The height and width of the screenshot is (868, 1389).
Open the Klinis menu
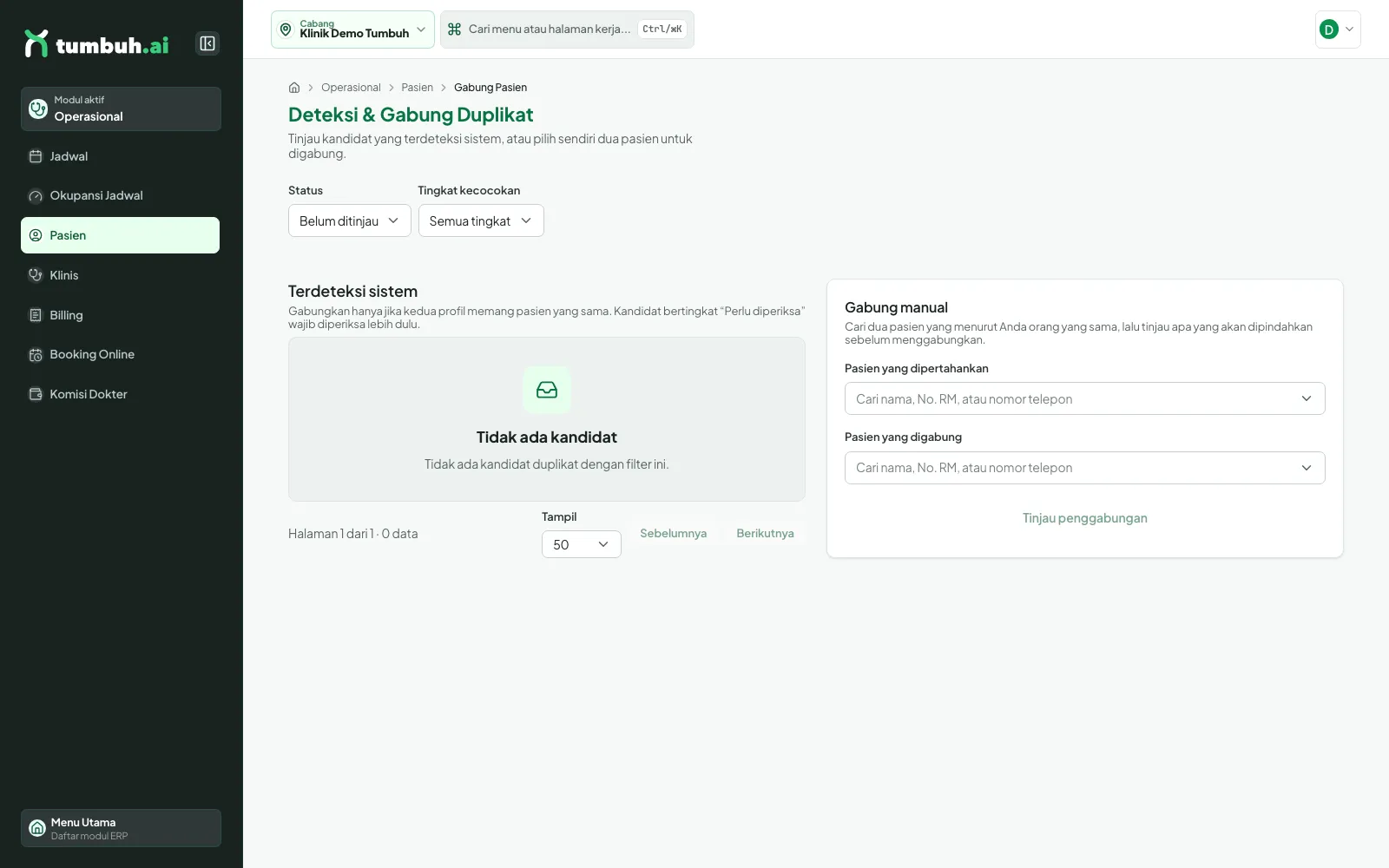tap(121, 275)
